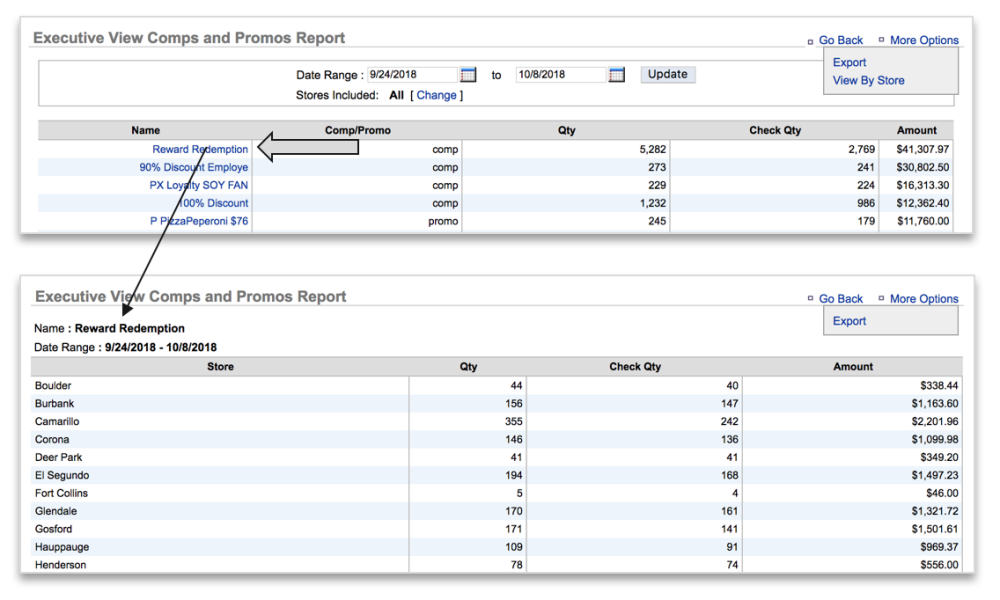Select View By Store menu option
This screenshot has height=600, width=1000.
pos(868,80)
